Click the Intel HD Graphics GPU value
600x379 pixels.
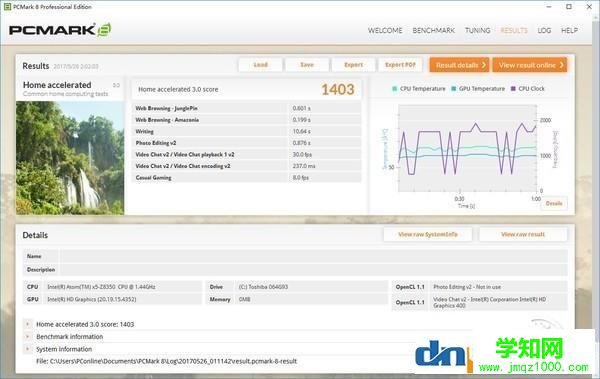91,299
